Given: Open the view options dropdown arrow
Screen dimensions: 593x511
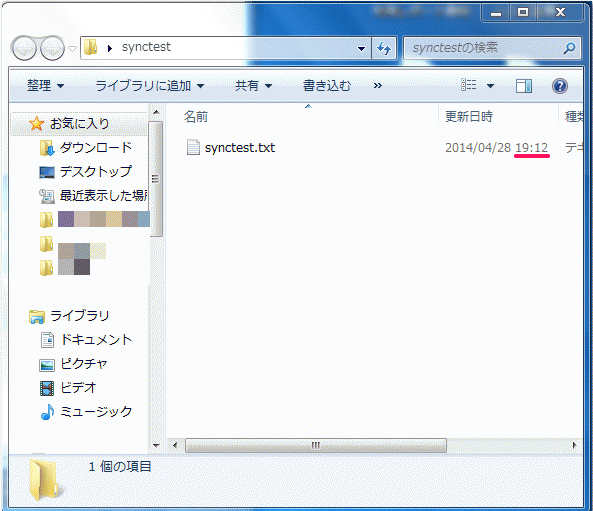Looking at the screenshot, I should point(490,86).
